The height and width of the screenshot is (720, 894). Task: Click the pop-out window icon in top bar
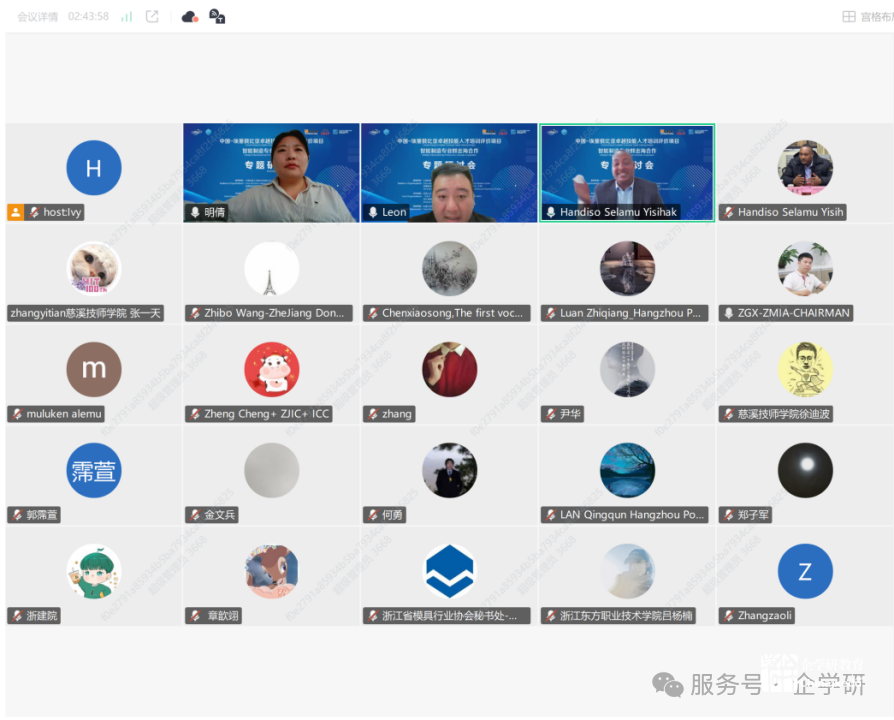152,17
